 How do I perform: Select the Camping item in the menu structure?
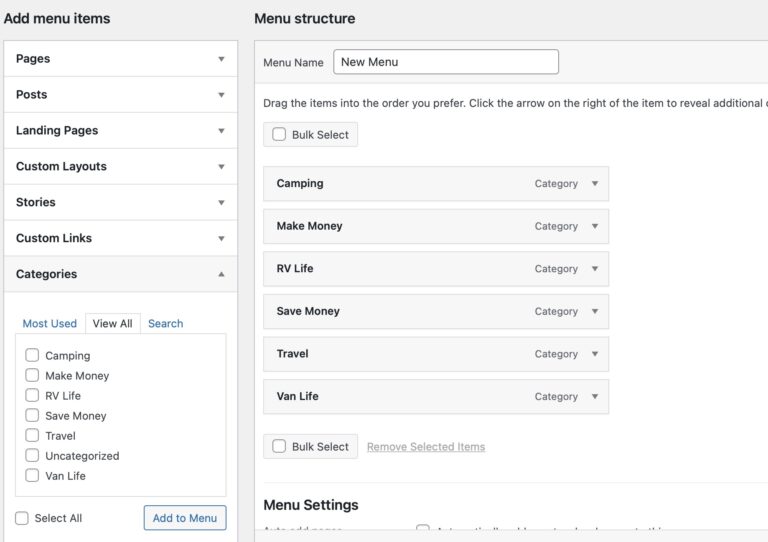click(x=436, y=184)
